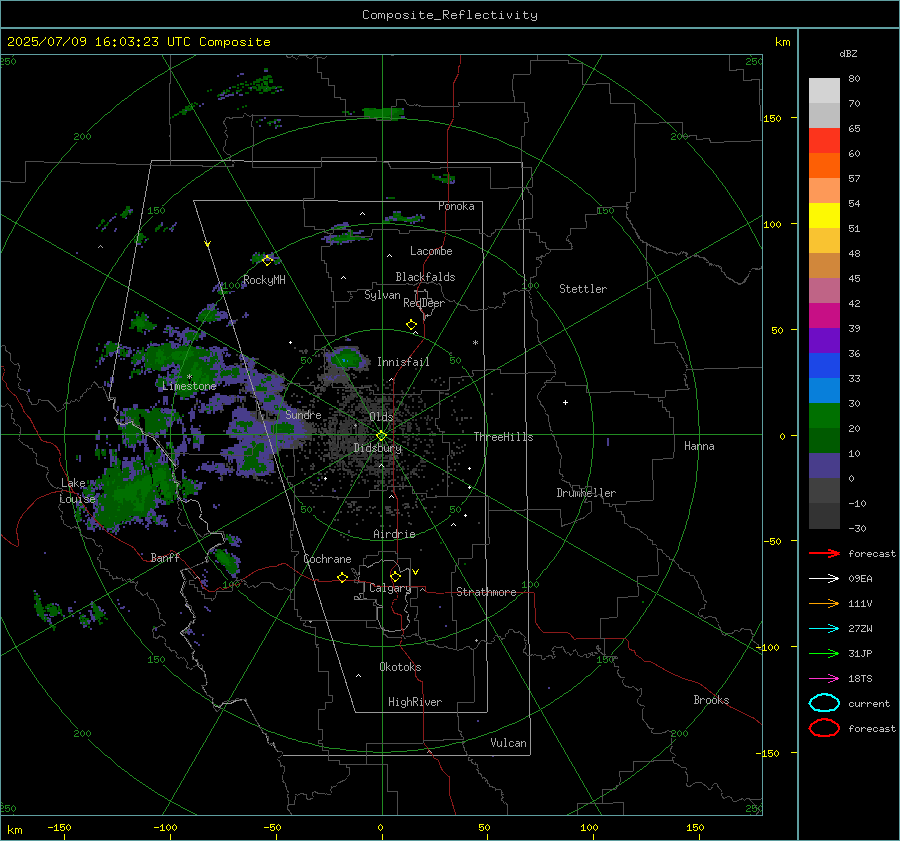The height and width of the screenshot is (841, 900).
Task: Click the Vulcan label
Action: [508, 743]
